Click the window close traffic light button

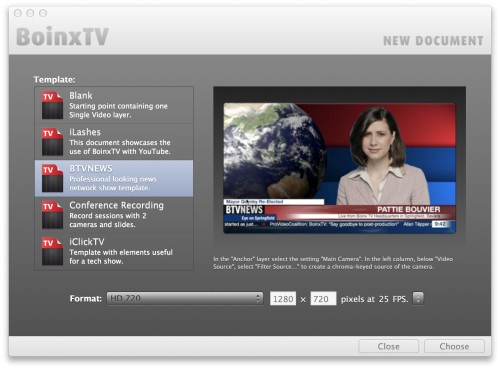(18, 13)
